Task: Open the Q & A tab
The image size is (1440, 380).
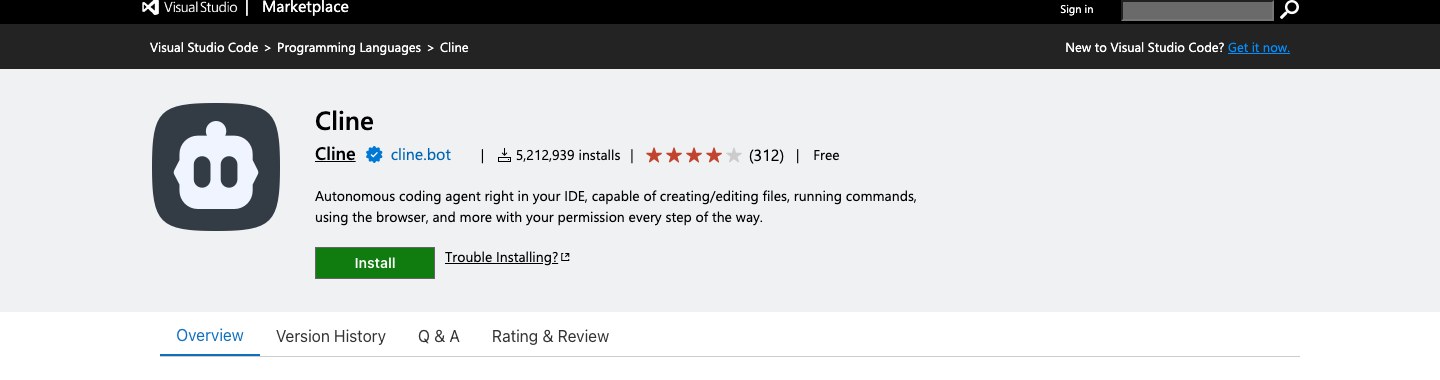Action: [x=439, y=336]
